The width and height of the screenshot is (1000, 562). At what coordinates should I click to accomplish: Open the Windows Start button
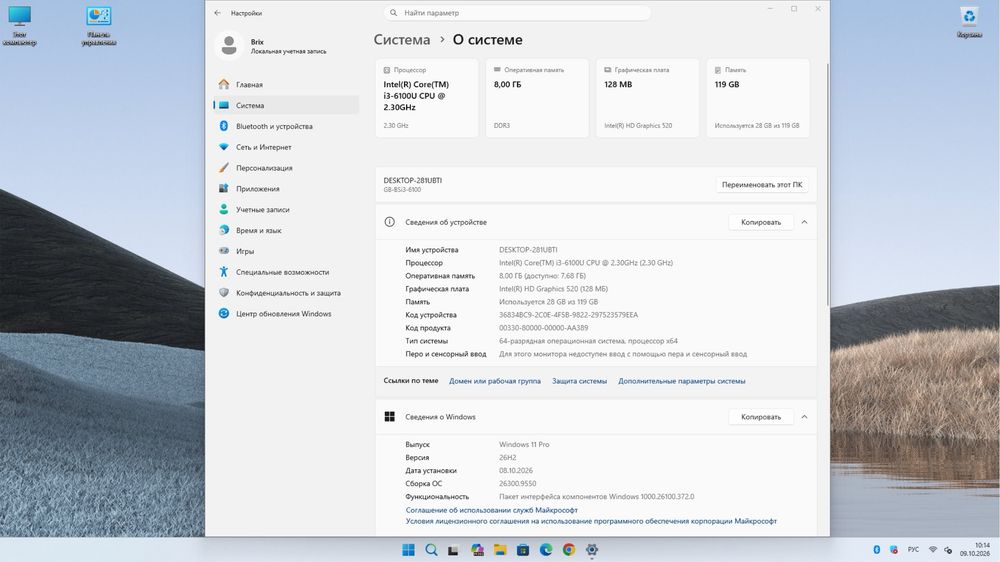409,550
